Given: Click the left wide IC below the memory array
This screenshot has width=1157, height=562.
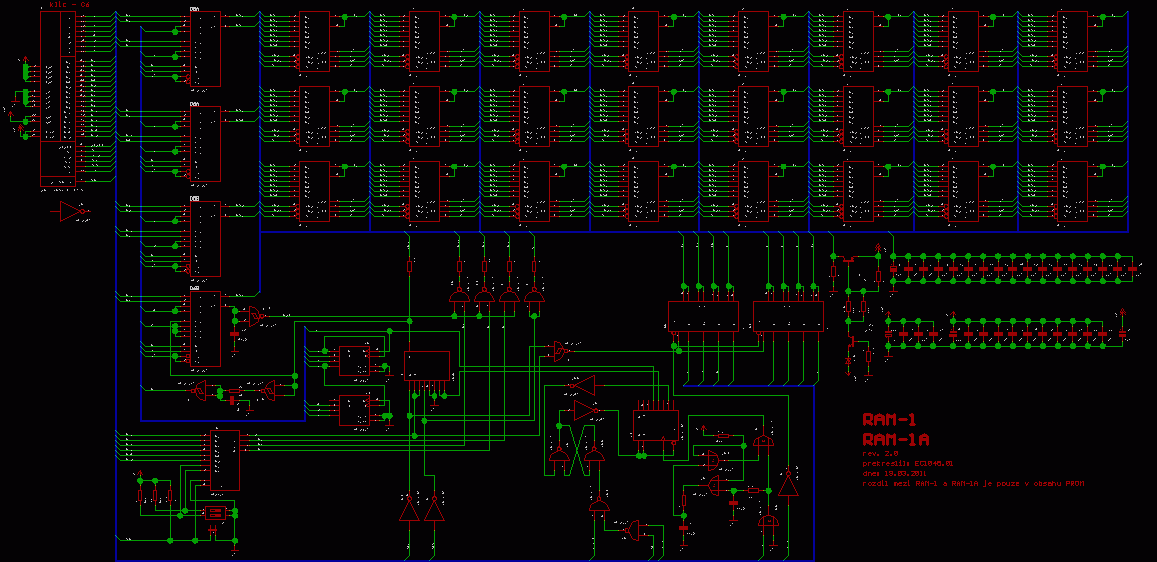Looking at the screenshot, I should [x=703, y=317].
